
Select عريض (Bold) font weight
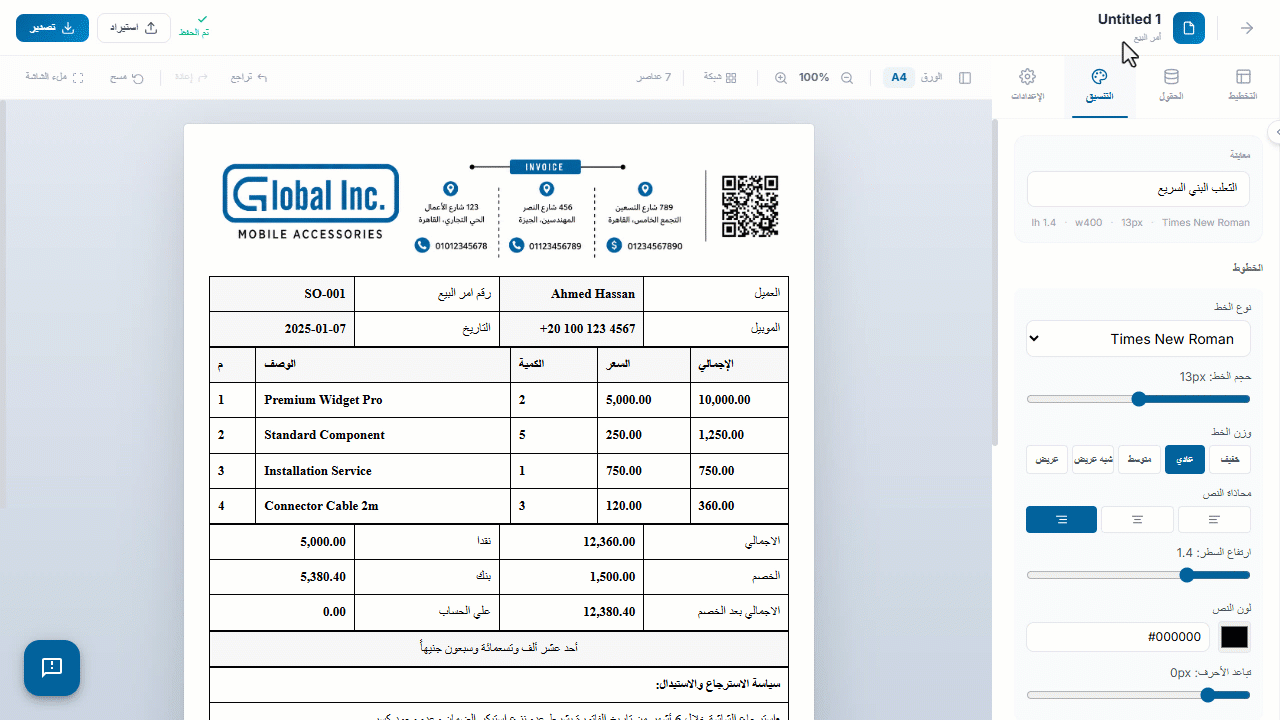click(x=1047, y=459)
